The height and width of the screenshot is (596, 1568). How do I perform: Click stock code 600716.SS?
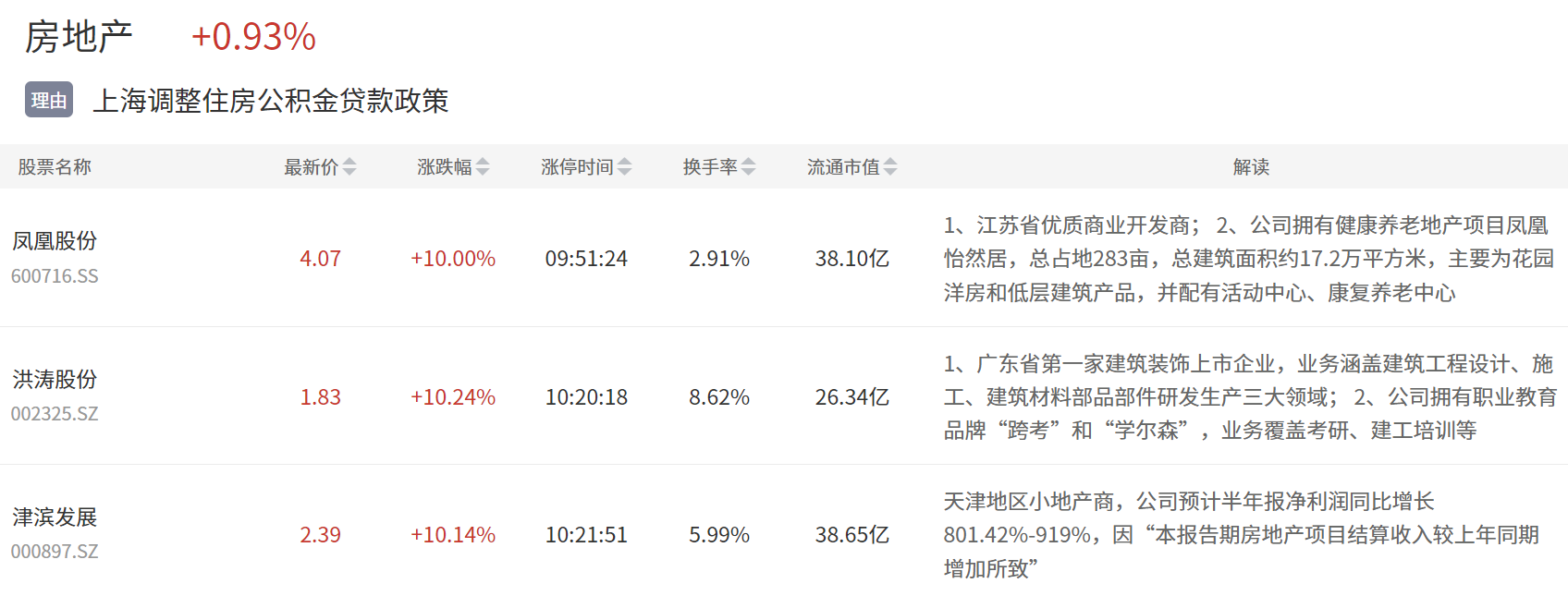tap(55, 276)
